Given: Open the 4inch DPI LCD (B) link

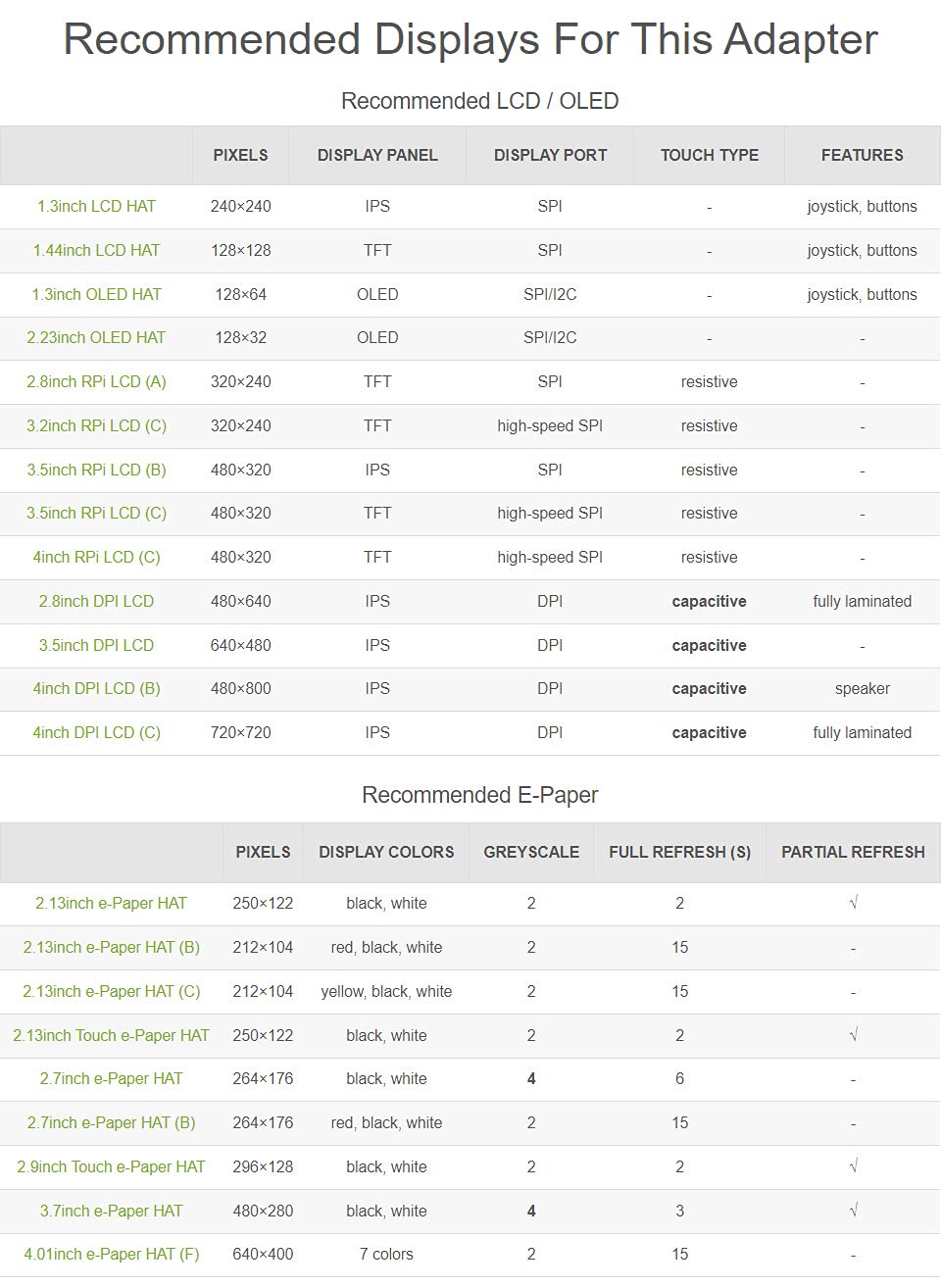Looking at the screenshot, I should pyautogui.click(x=96, y=689).
